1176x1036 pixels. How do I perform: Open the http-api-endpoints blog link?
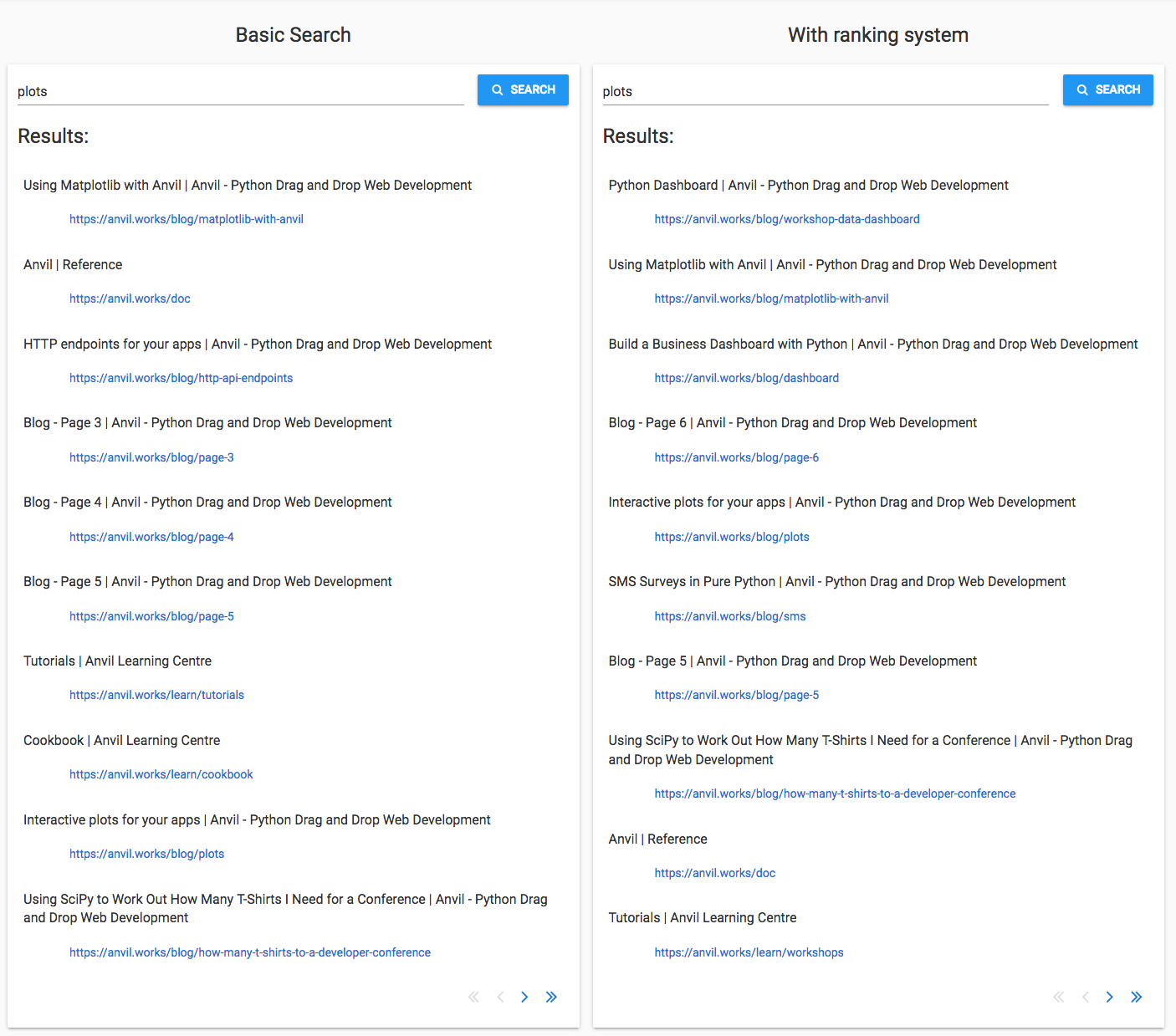click(x=181, y=378)
